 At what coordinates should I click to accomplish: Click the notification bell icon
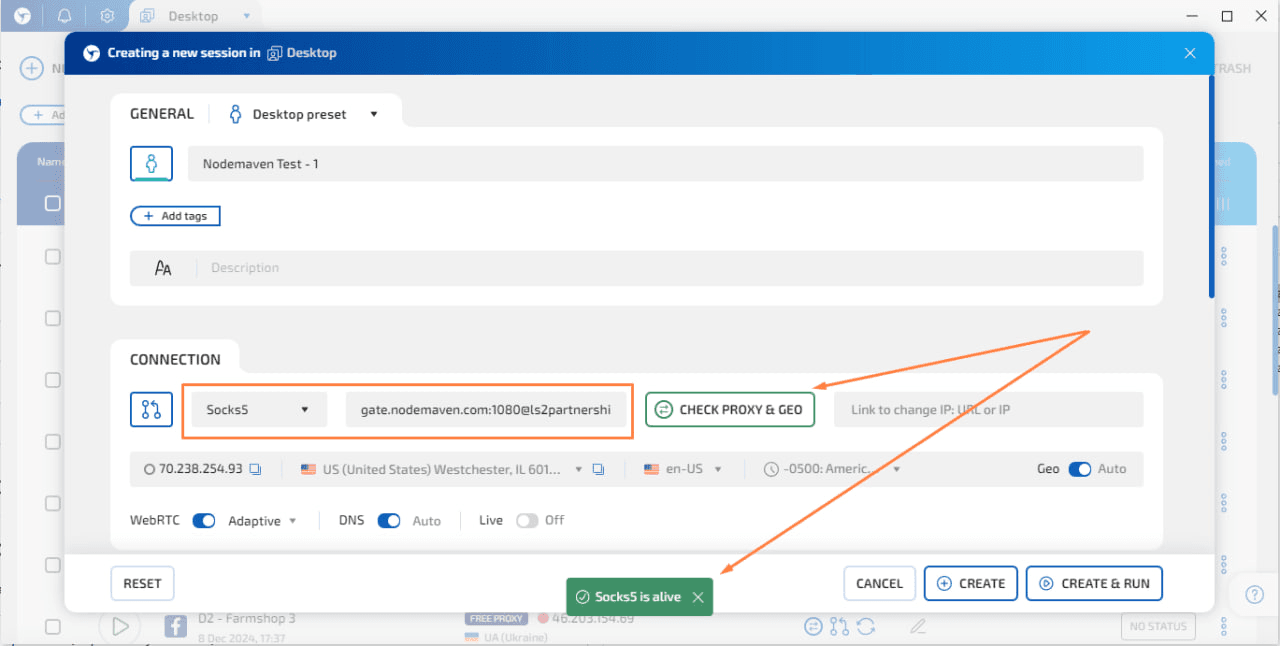tap(65, 16)
